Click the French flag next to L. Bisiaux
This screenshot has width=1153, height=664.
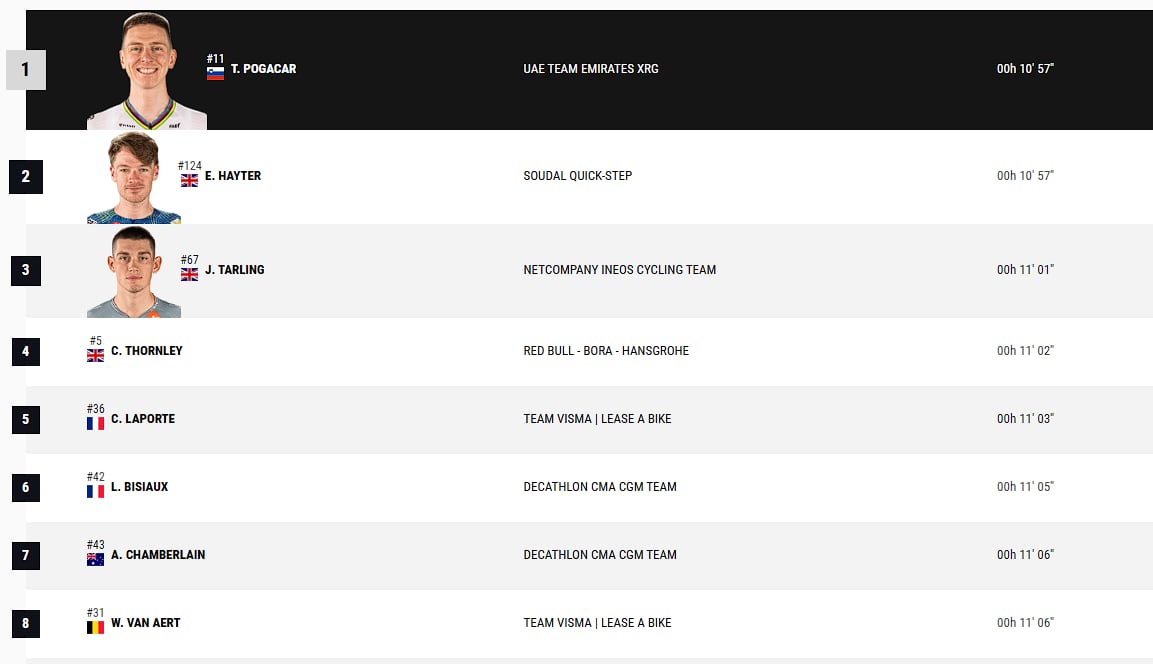tap(96, 491)
